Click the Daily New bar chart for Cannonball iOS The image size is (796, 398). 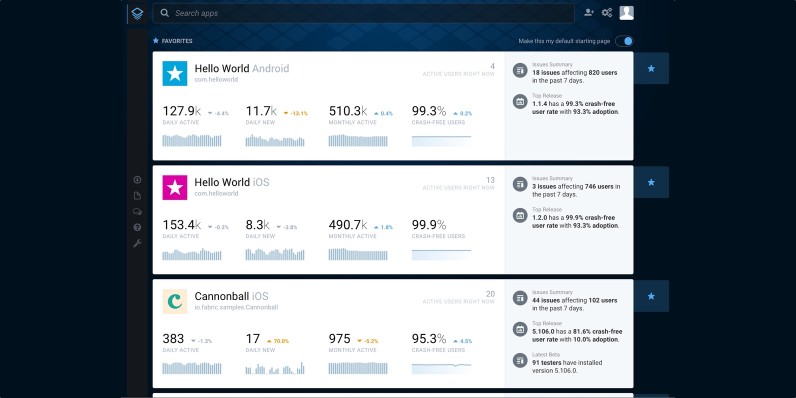pos(275,368)
